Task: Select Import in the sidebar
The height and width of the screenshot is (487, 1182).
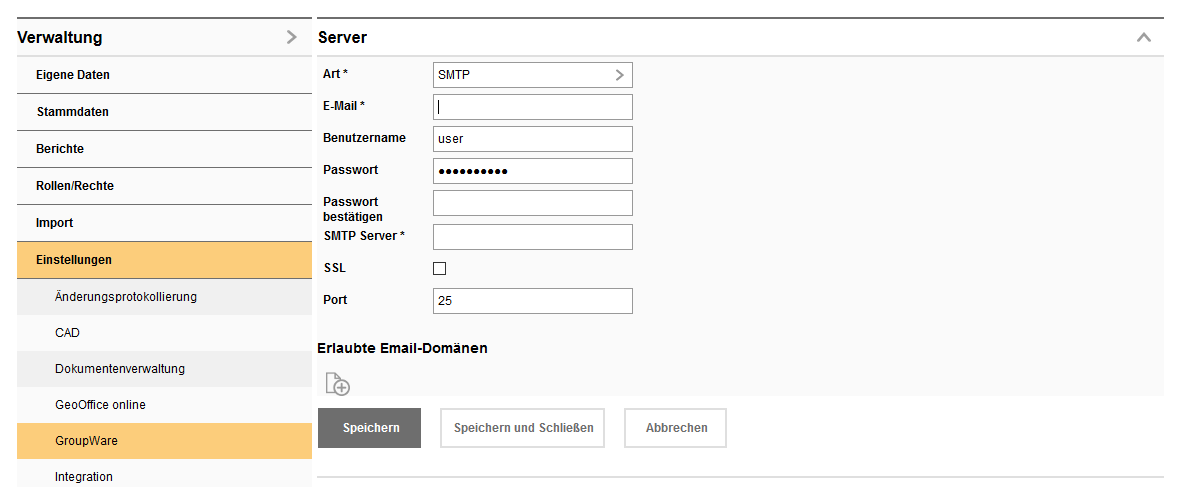Action: click(55, 223)
